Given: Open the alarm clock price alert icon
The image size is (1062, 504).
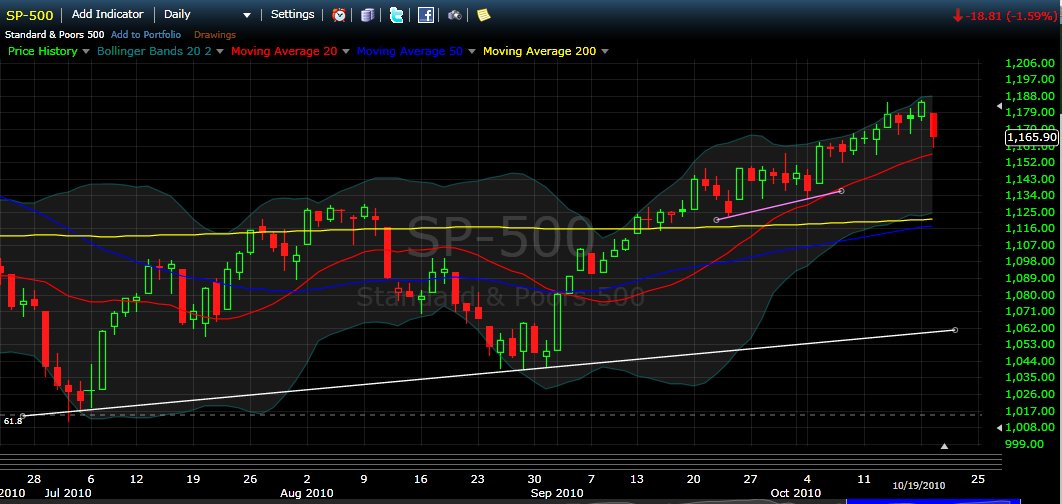Looking at the screenshot, I should pyautogui.click(x=339, y=14).
